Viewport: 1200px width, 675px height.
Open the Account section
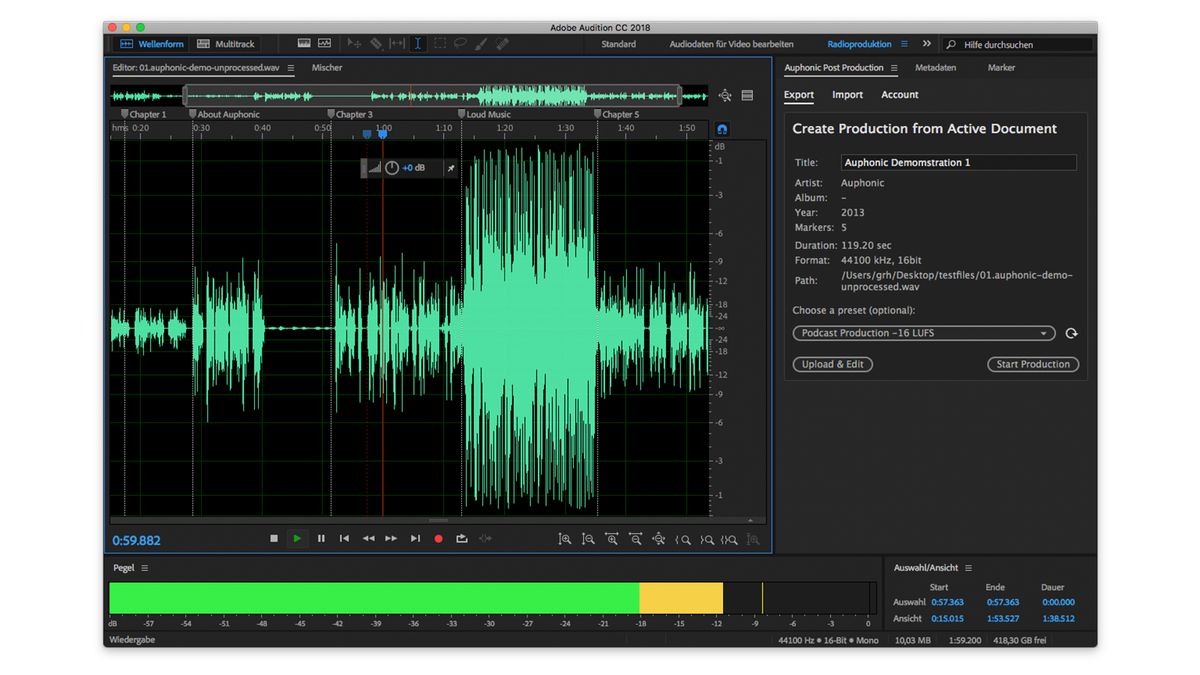pos(900,95)
